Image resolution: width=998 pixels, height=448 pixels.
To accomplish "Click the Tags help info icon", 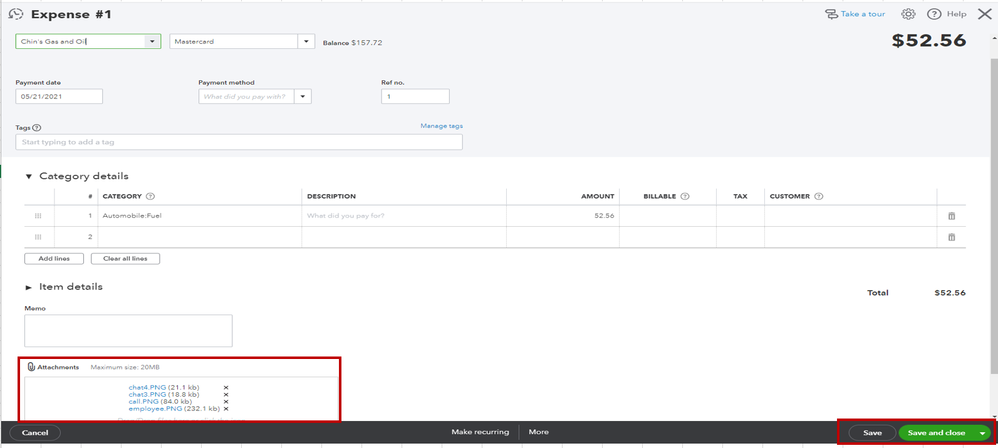I will [x=38, y=127].
